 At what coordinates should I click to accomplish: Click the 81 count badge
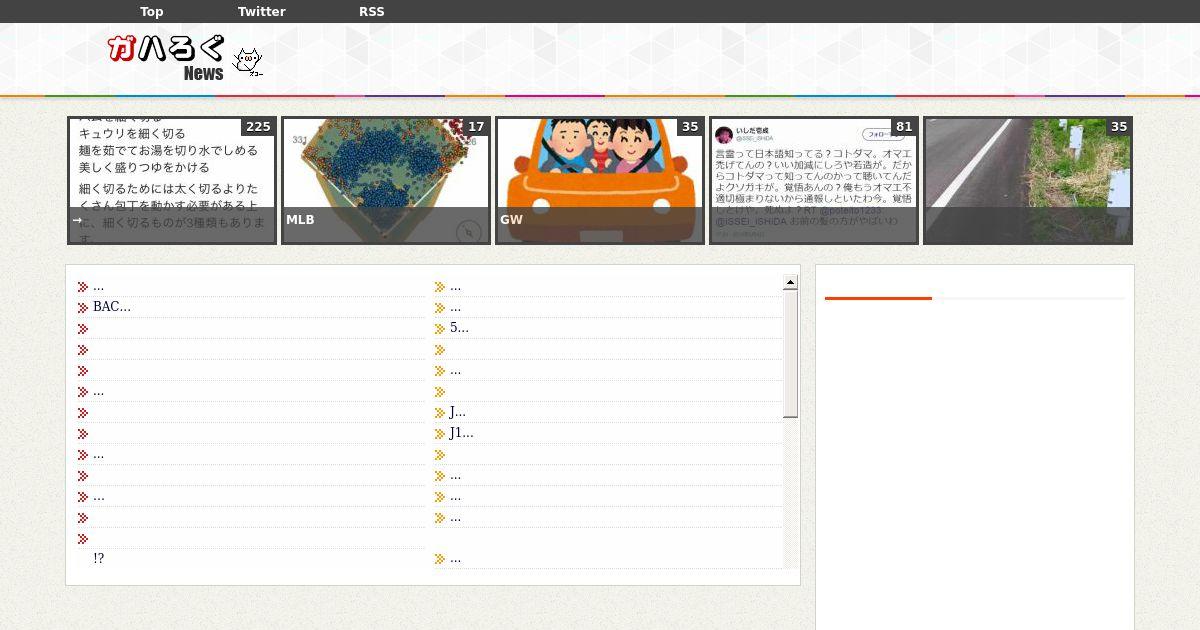point(904,127)
